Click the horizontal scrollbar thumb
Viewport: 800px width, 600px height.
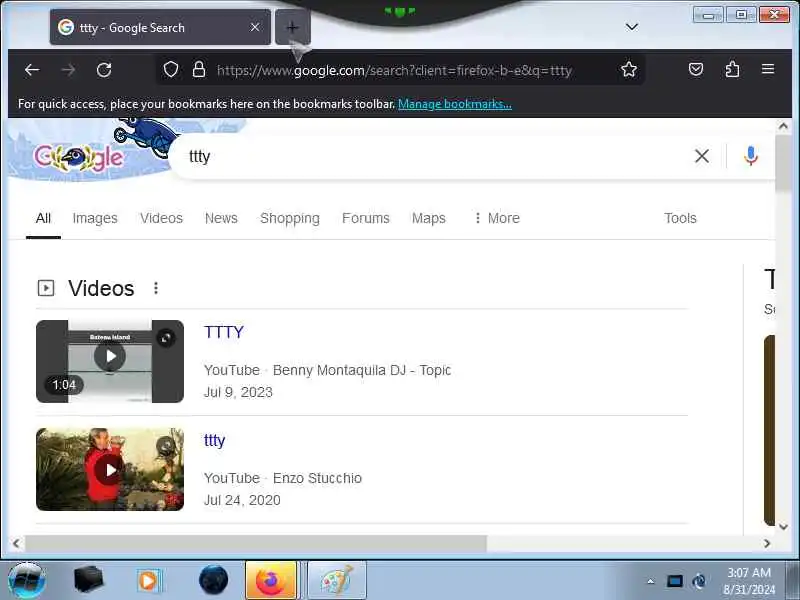coord(256,543)
